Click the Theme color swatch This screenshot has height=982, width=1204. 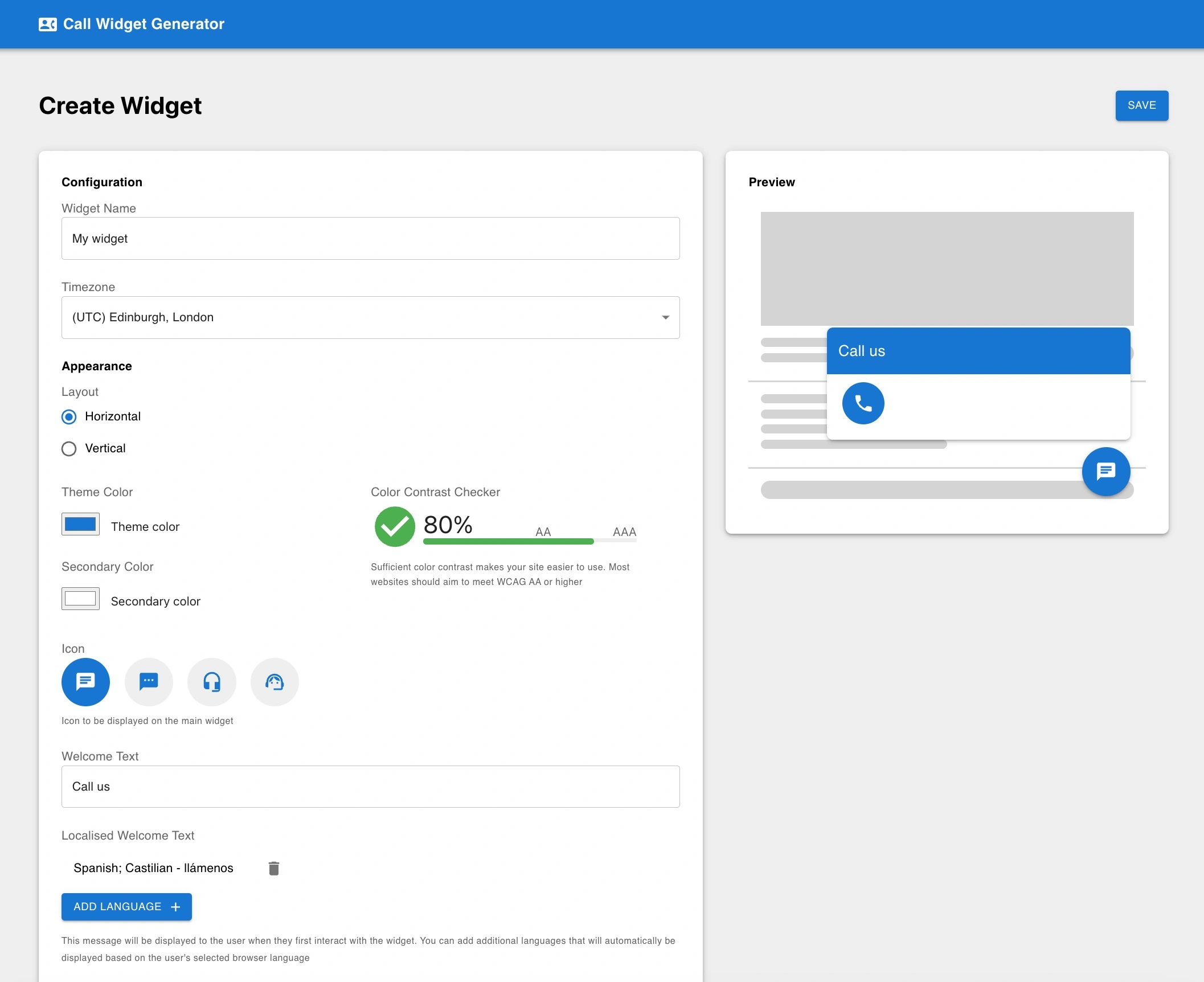coord(80,525)
